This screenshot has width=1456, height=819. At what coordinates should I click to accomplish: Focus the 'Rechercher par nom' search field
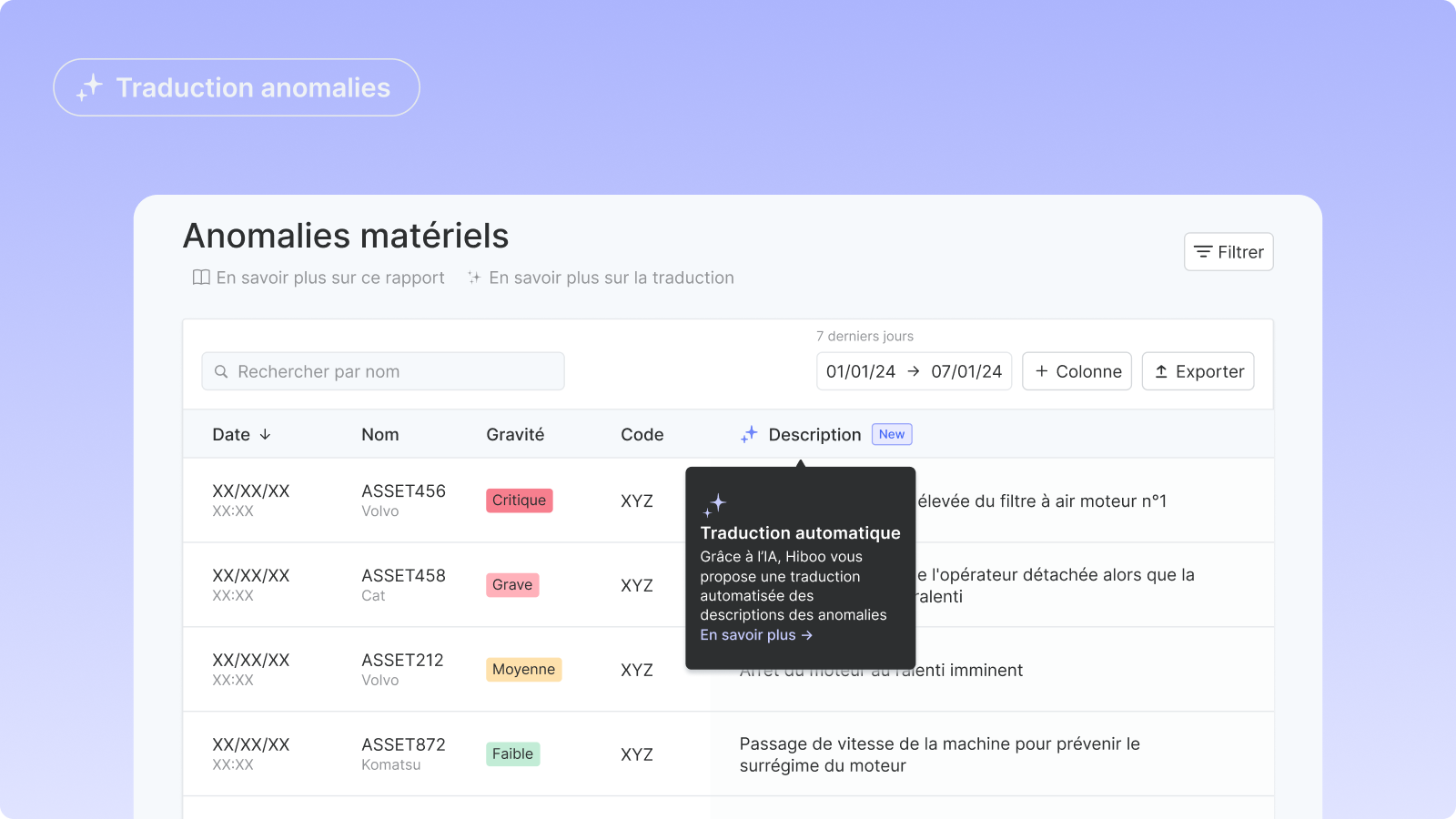point(383,371)
